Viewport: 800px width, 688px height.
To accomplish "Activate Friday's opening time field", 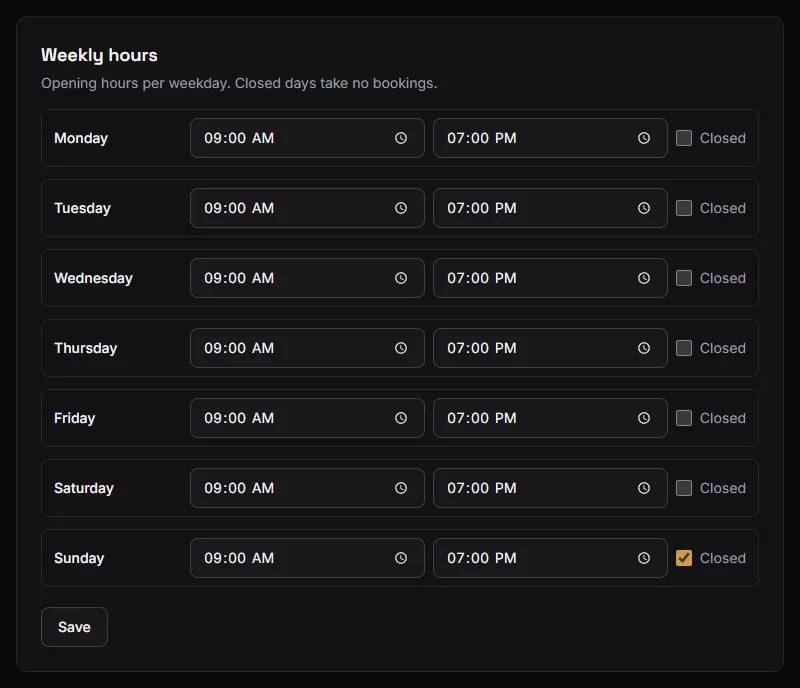I will [307, 418].
